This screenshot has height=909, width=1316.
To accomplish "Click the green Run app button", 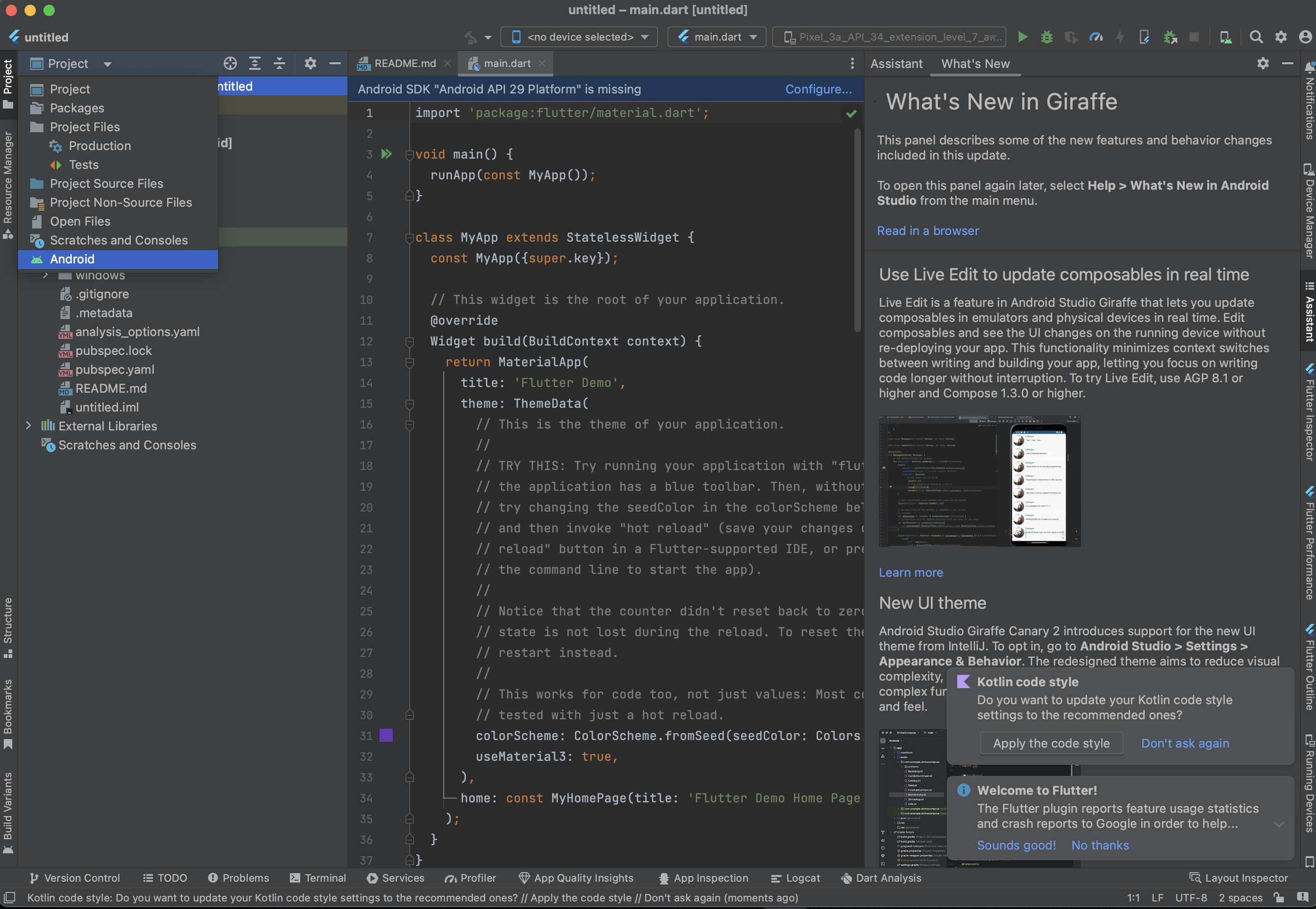I will 1022,37.
